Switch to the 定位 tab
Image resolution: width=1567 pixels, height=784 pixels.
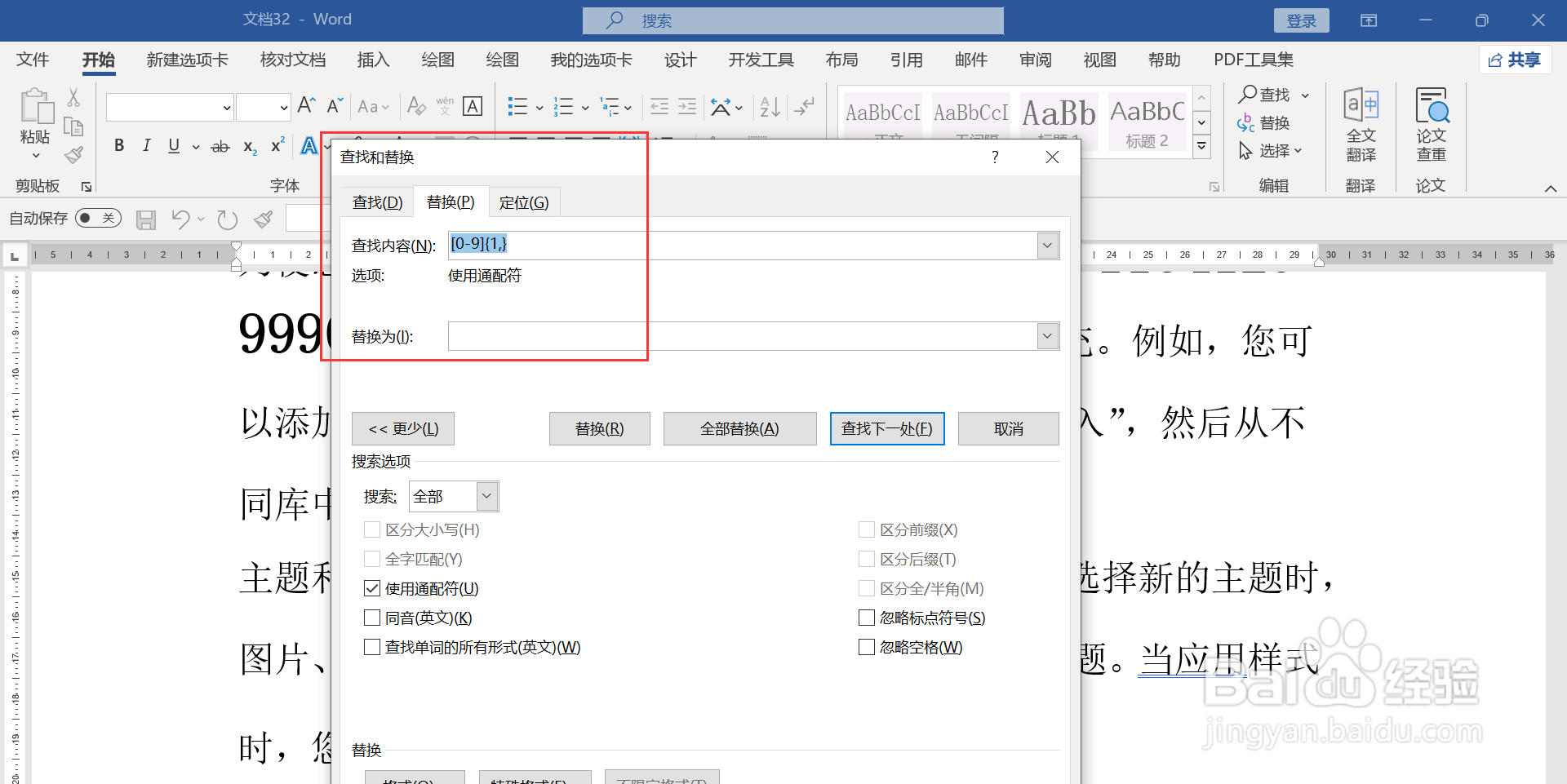click(524, 202)
